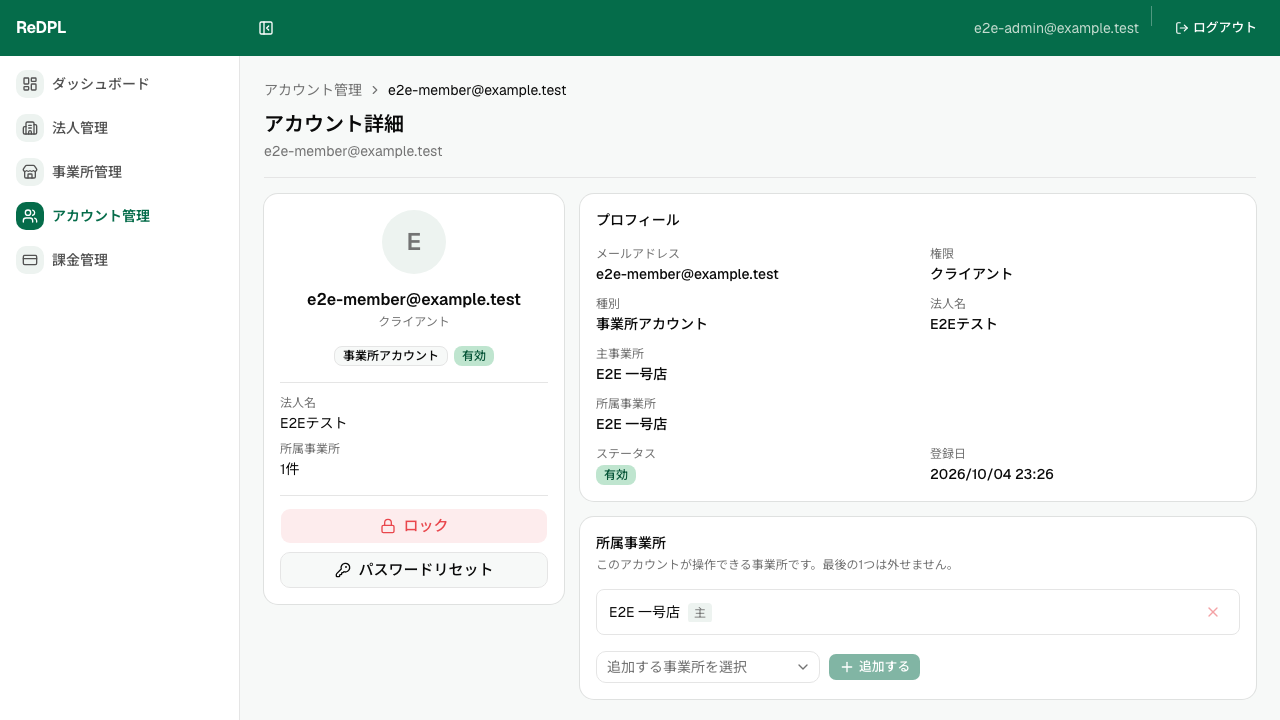
Task: Log out using ログアウト
Action: coord(1216,28)
